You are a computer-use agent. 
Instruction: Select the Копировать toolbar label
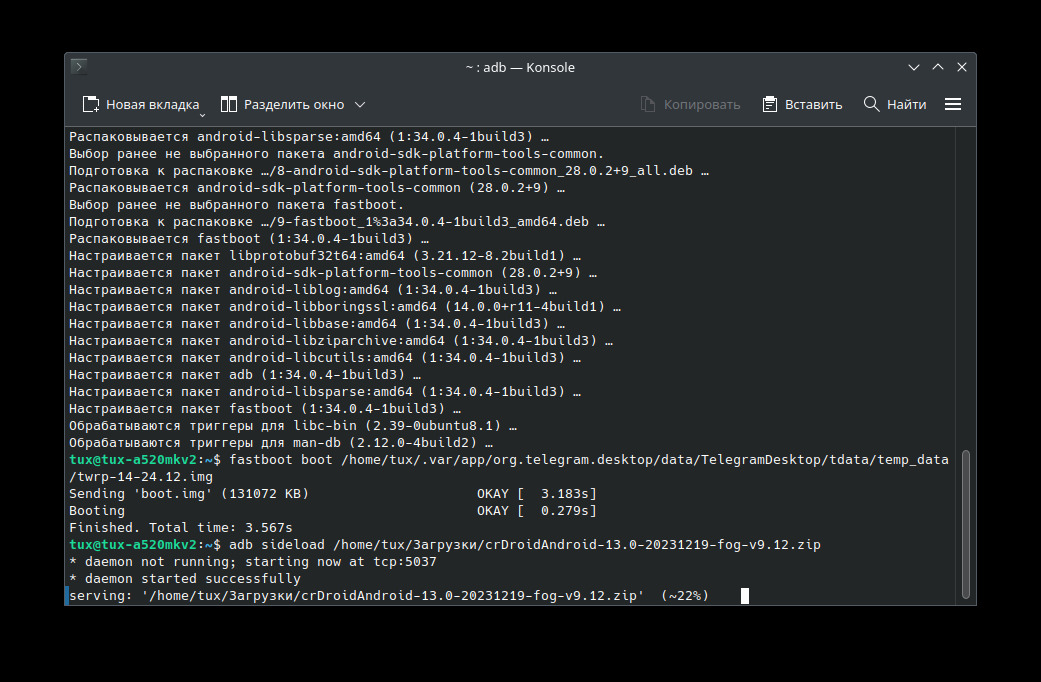tap(702, 104)
